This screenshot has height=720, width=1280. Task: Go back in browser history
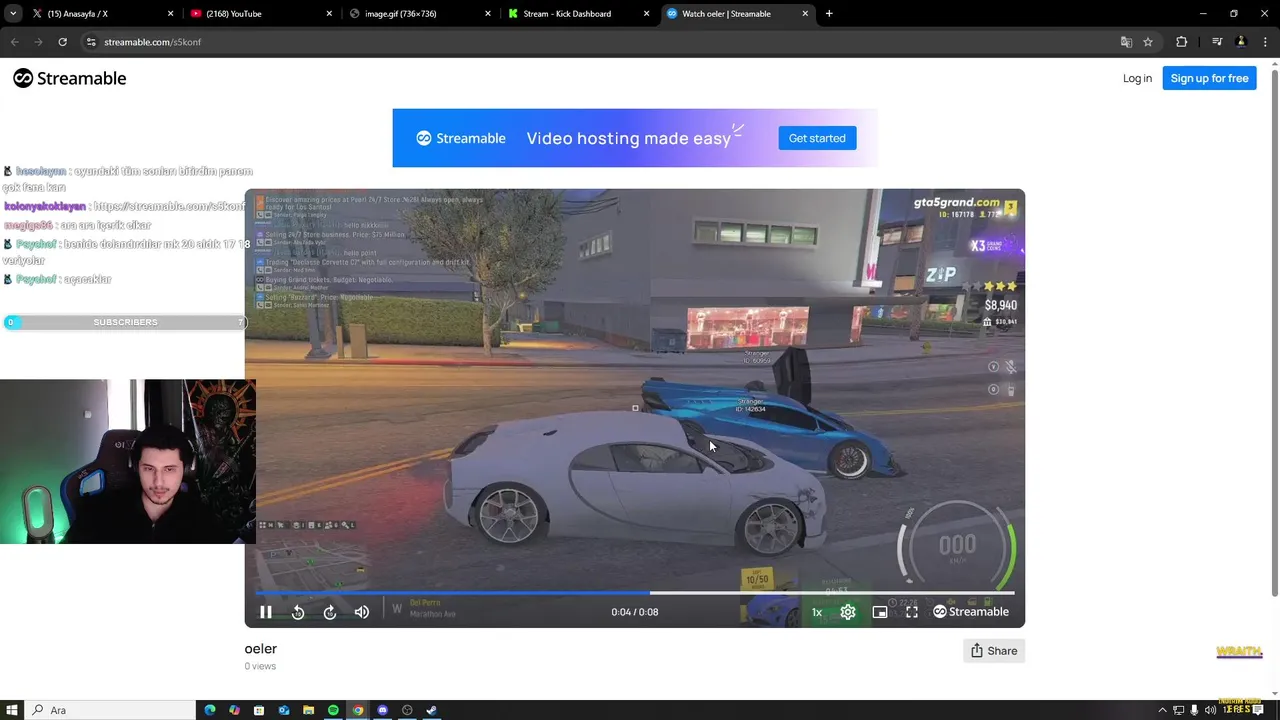coord(14,42)
